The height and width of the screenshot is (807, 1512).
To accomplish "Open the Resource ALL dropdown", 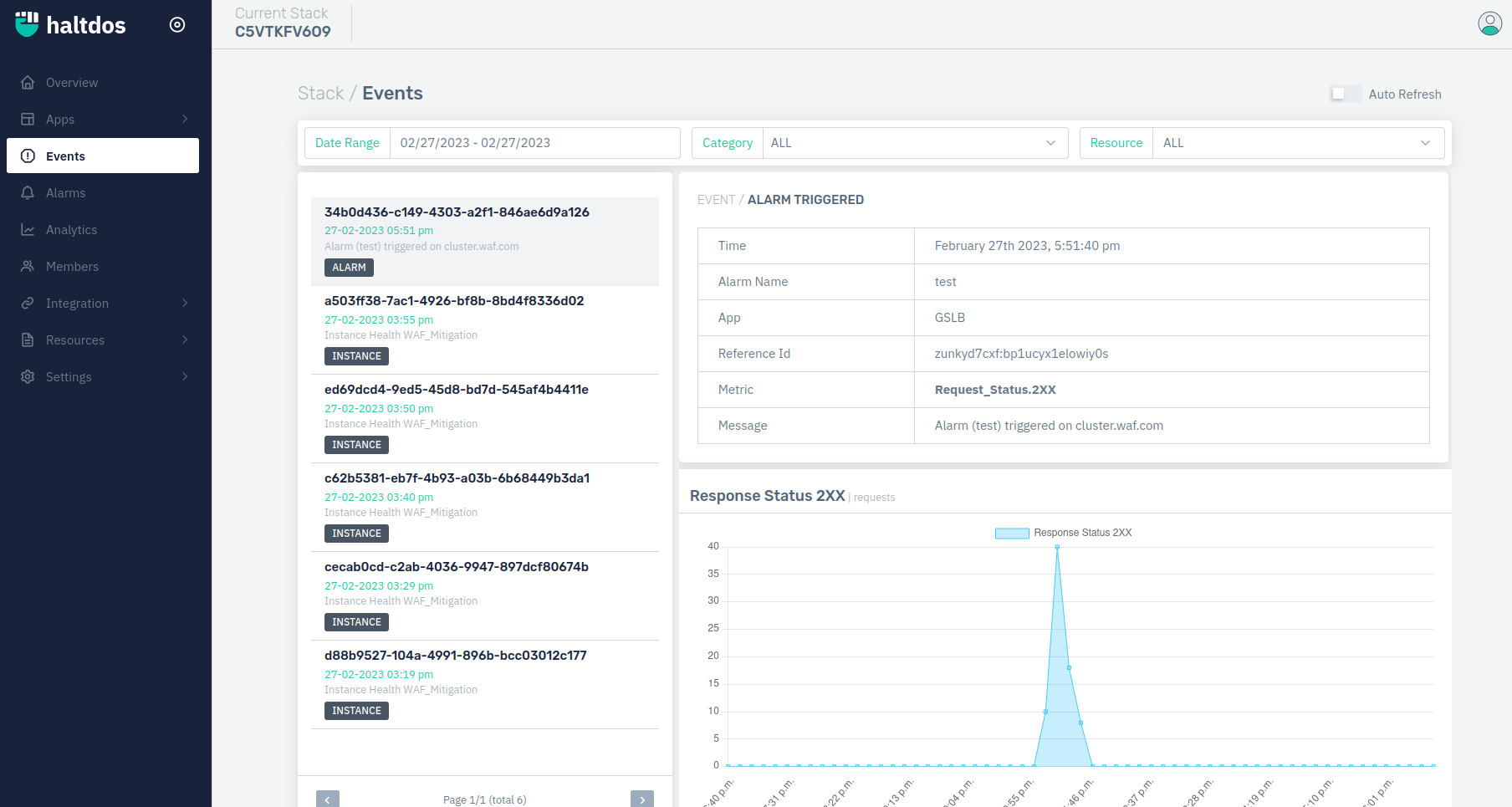I will (x=1297, y=143).
